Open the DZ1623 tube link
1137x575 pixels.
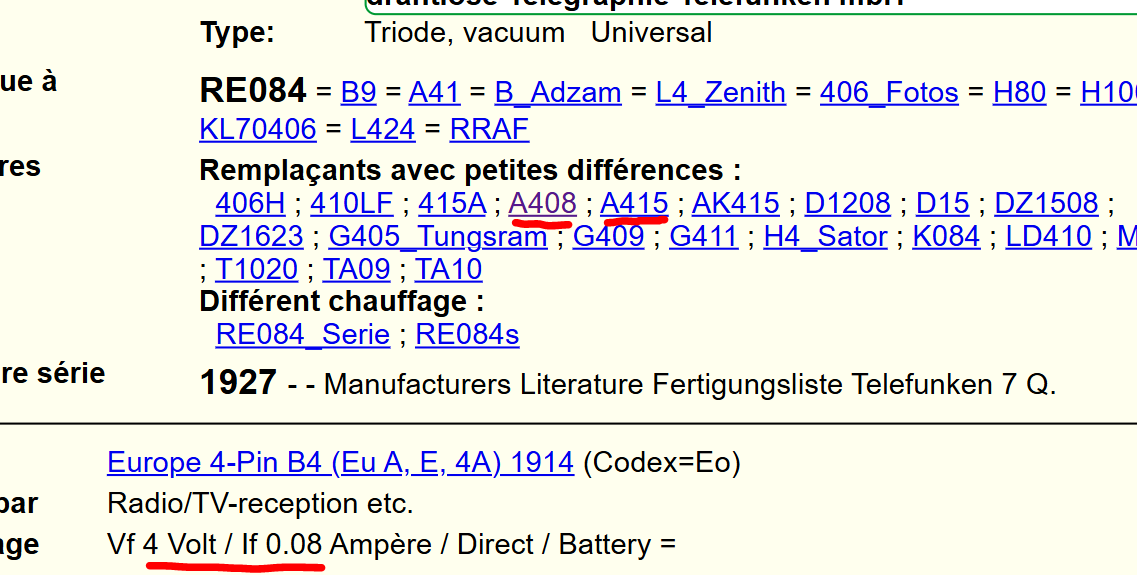pos(252,236)
